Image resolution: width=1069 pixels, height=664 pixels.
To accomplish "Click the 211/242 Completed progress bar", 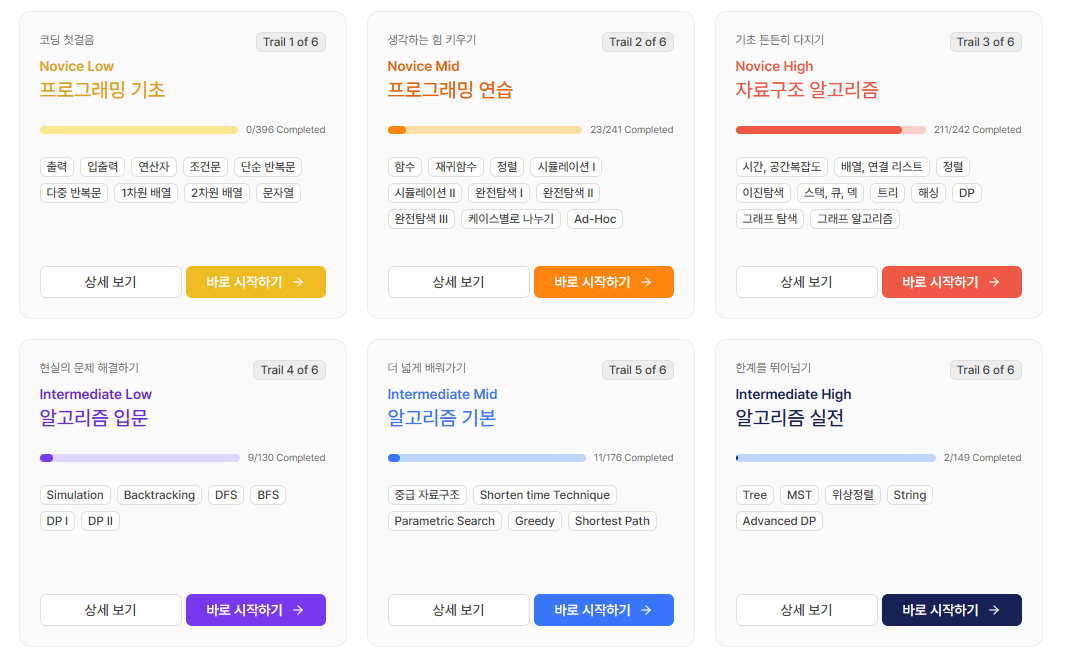I will click(x=828, y=129).
